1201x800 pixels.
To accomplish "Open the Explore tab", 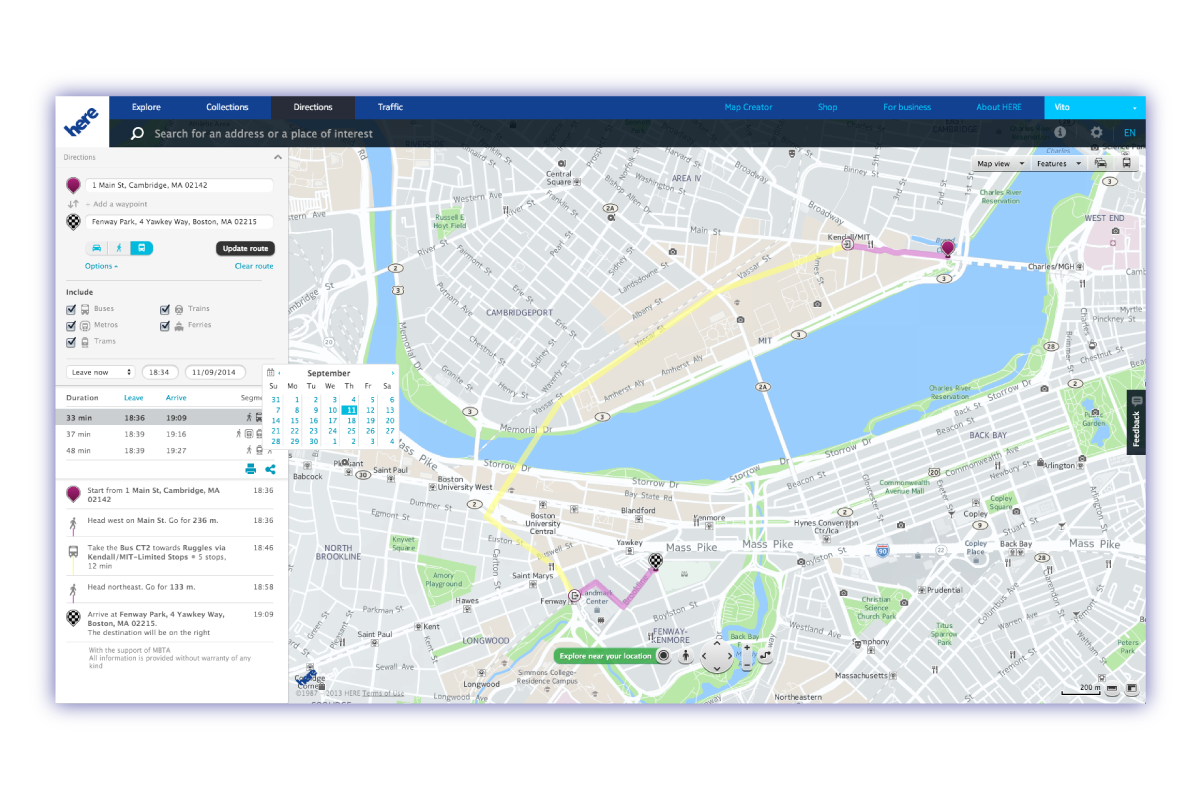I will point(146,107).
